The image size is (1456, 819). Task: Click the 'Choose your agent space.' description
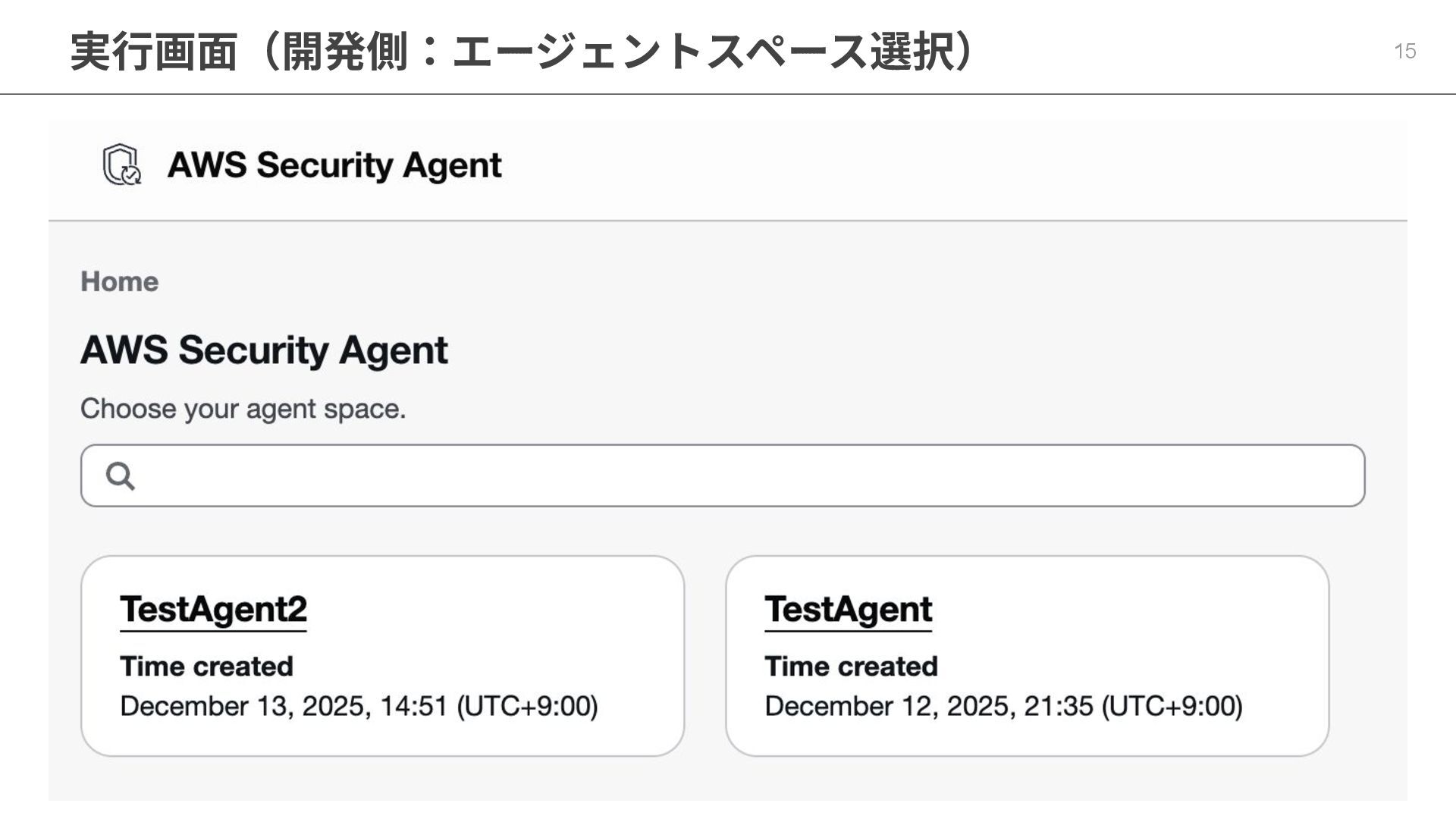(243, 409)
